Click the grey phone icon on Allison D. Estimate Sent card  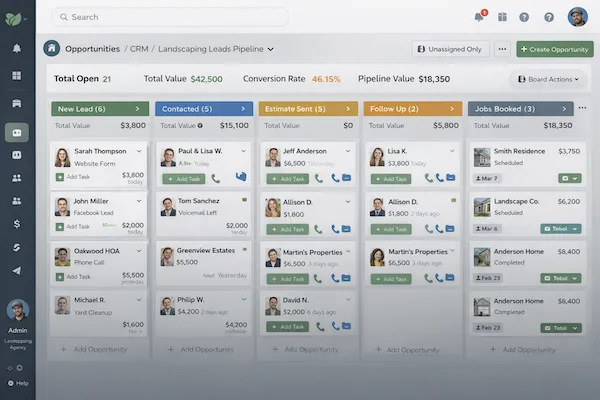tap(318, 229)
